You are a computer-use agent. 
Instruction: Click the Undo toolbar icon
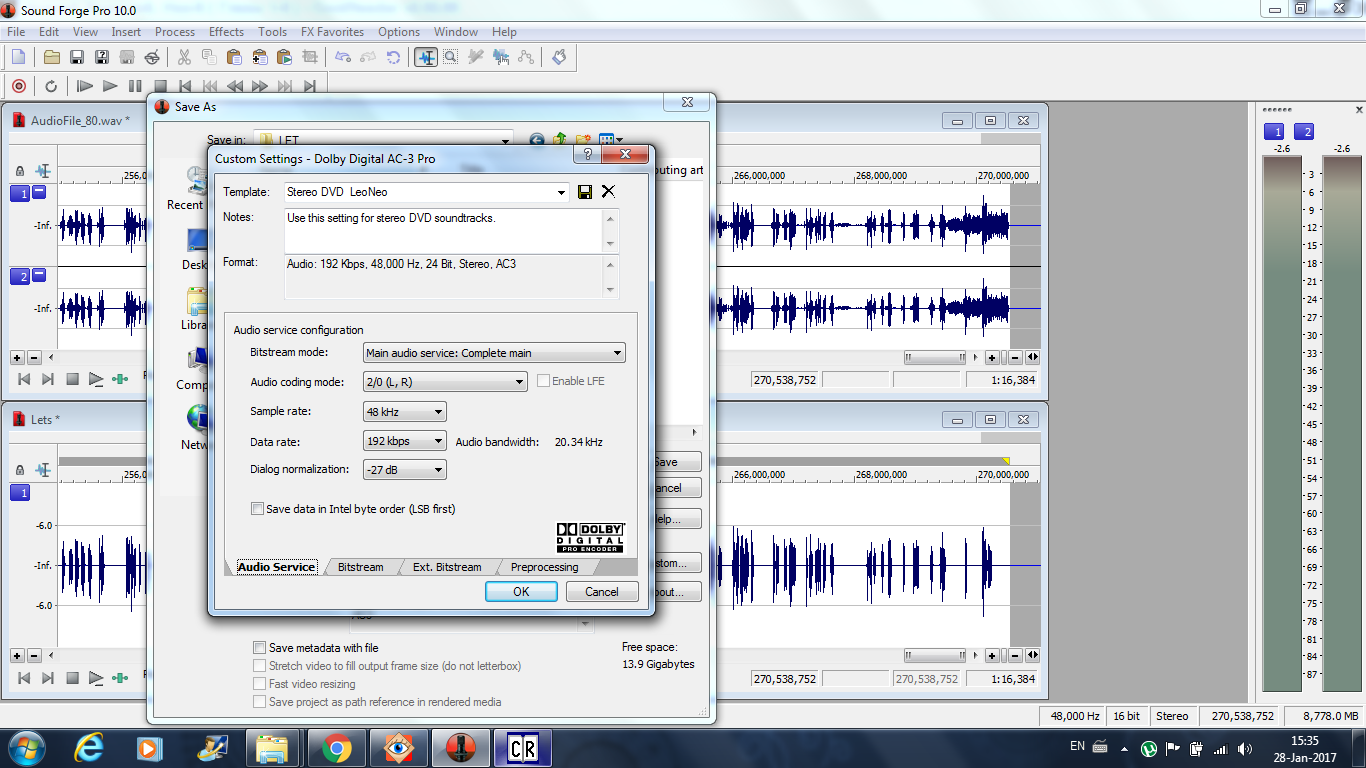click(x=343, y=57)
